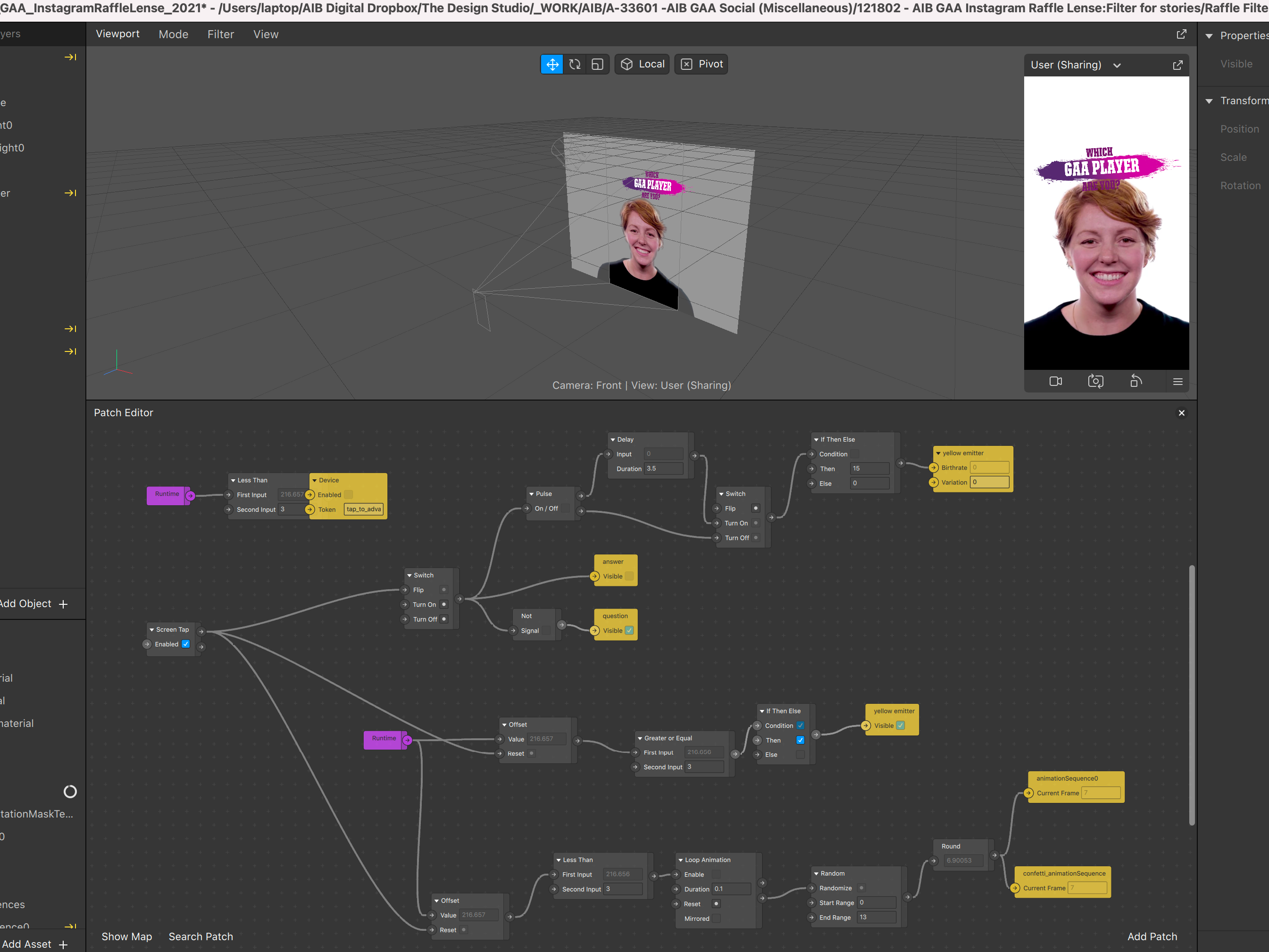Image resolution: width=1269 pixels, height=952 pixels.
Task: Click the plus icon next to Add Asset
Action: 63,944
